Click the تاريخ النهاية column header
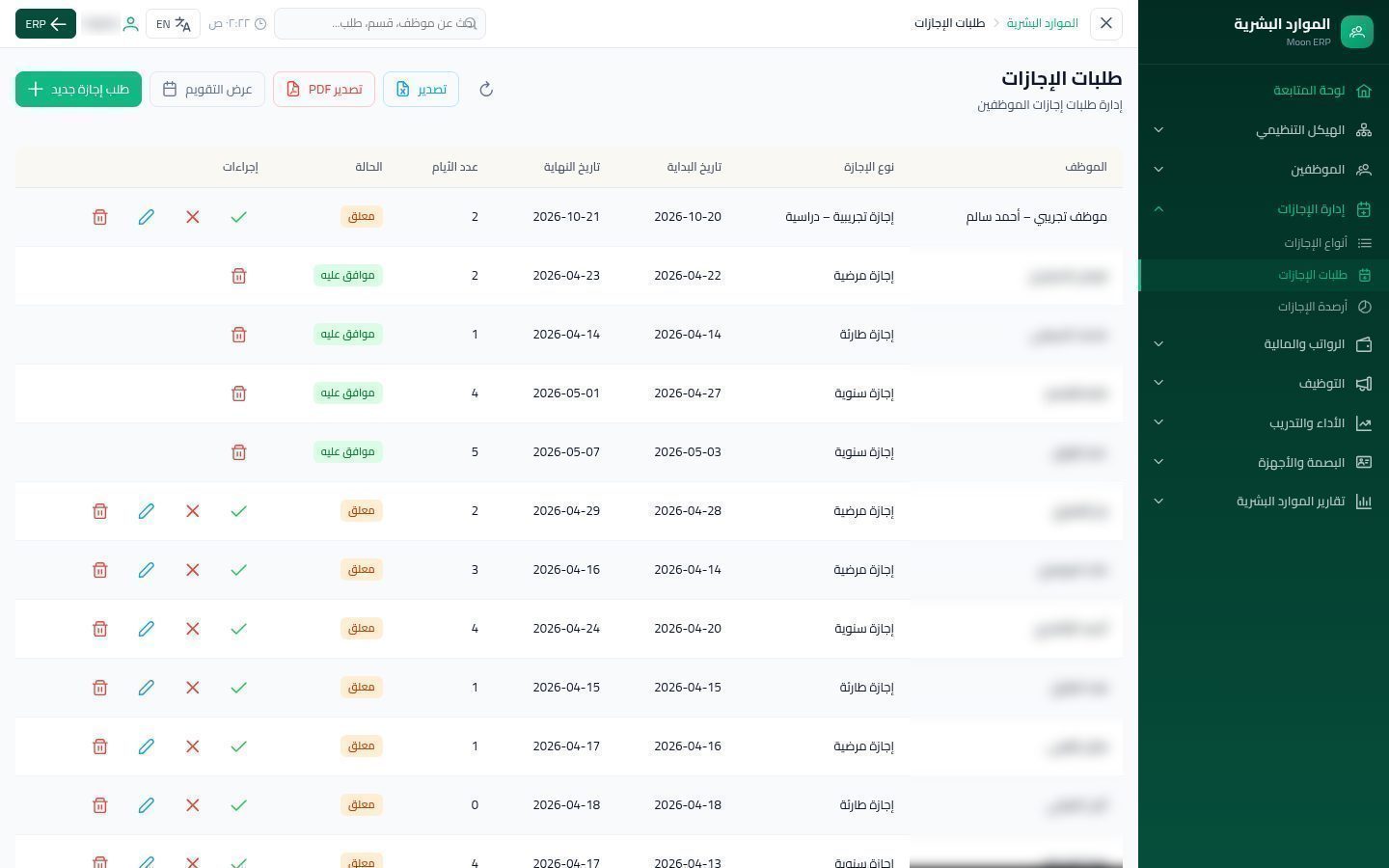The height and width of the screenshot is (868, 1389). point(572,167)
